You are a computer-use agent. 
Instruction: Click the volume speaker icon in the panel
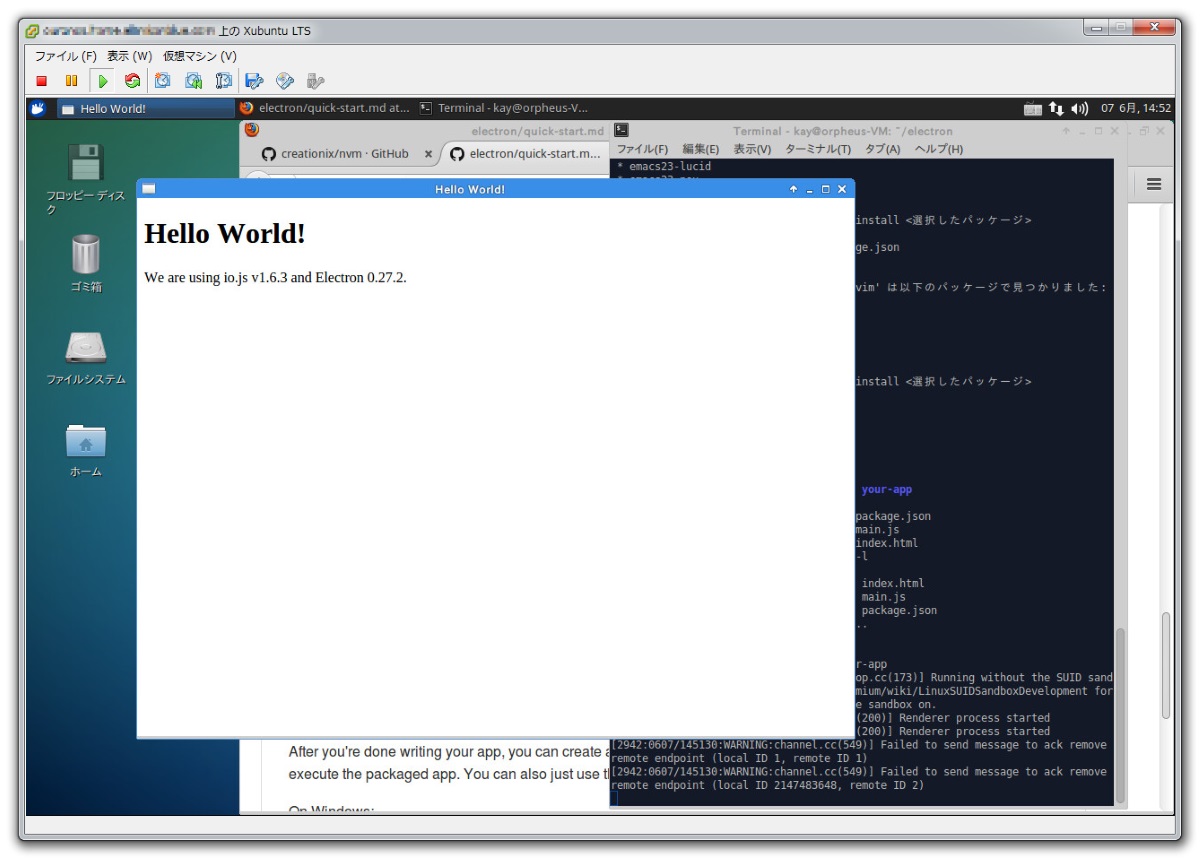1079,108
